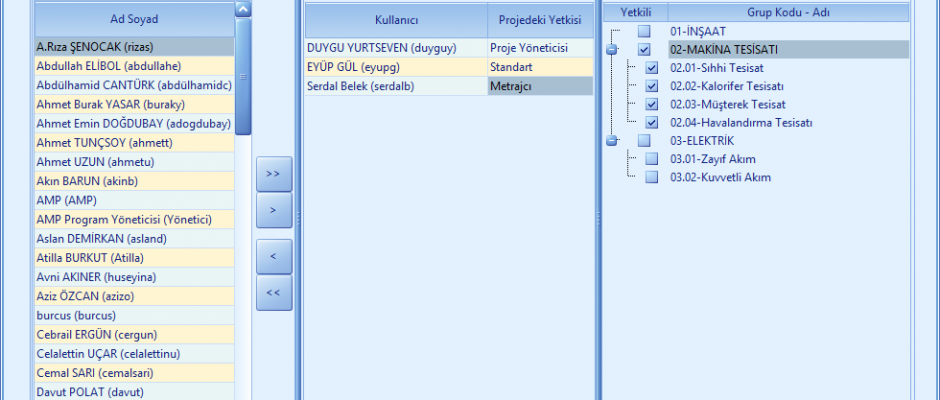This screenshot has width=940, height=400.
Task: Click the Kullanıcı column header
Action: click(x=395, y=19)
